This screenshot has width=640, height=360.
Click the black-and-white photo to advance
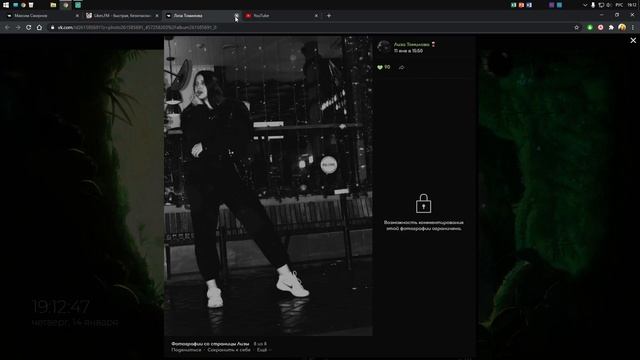click(268, 186)
